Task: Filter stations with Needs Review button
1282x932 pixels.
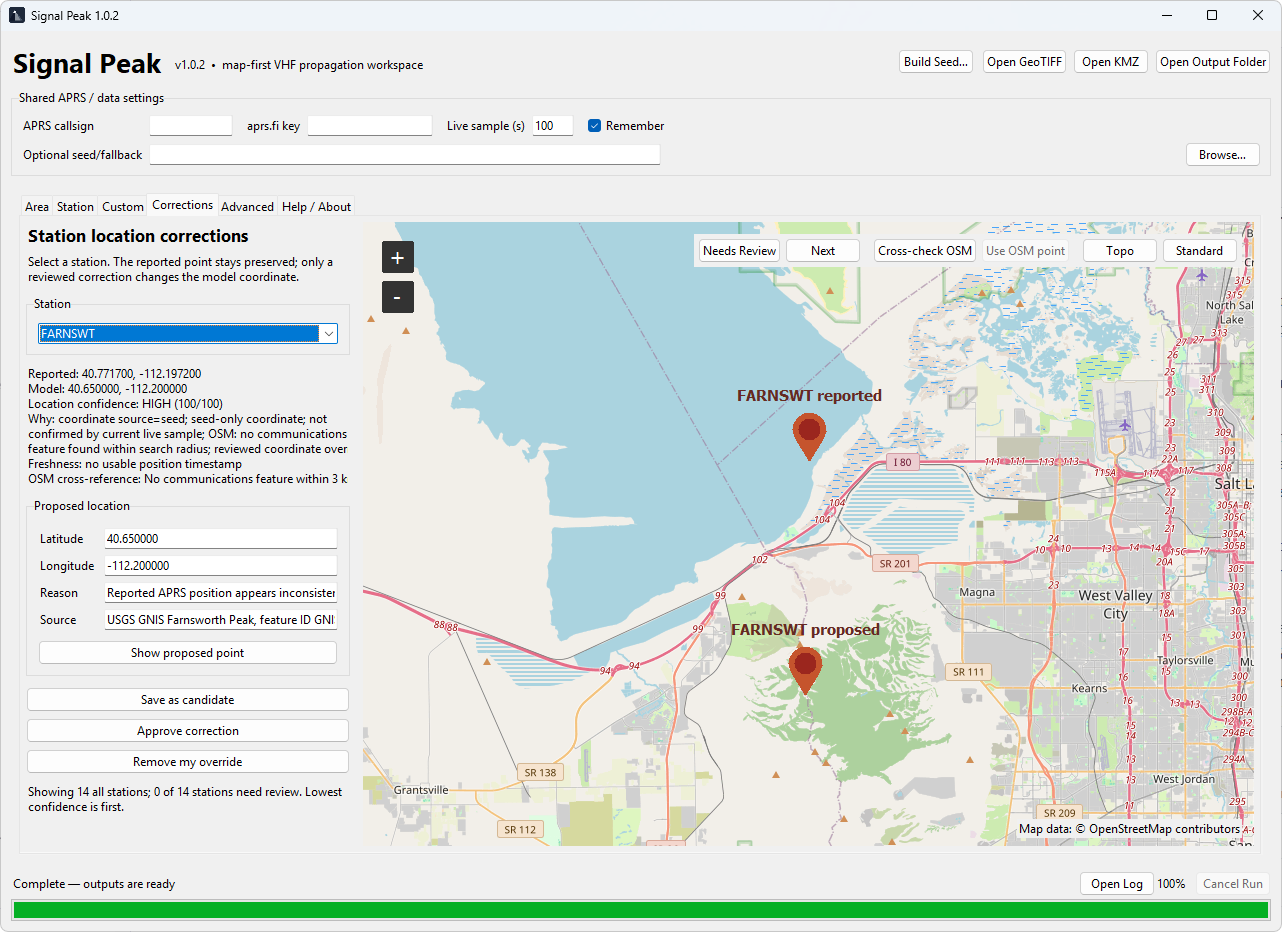Action: point(740,251)
